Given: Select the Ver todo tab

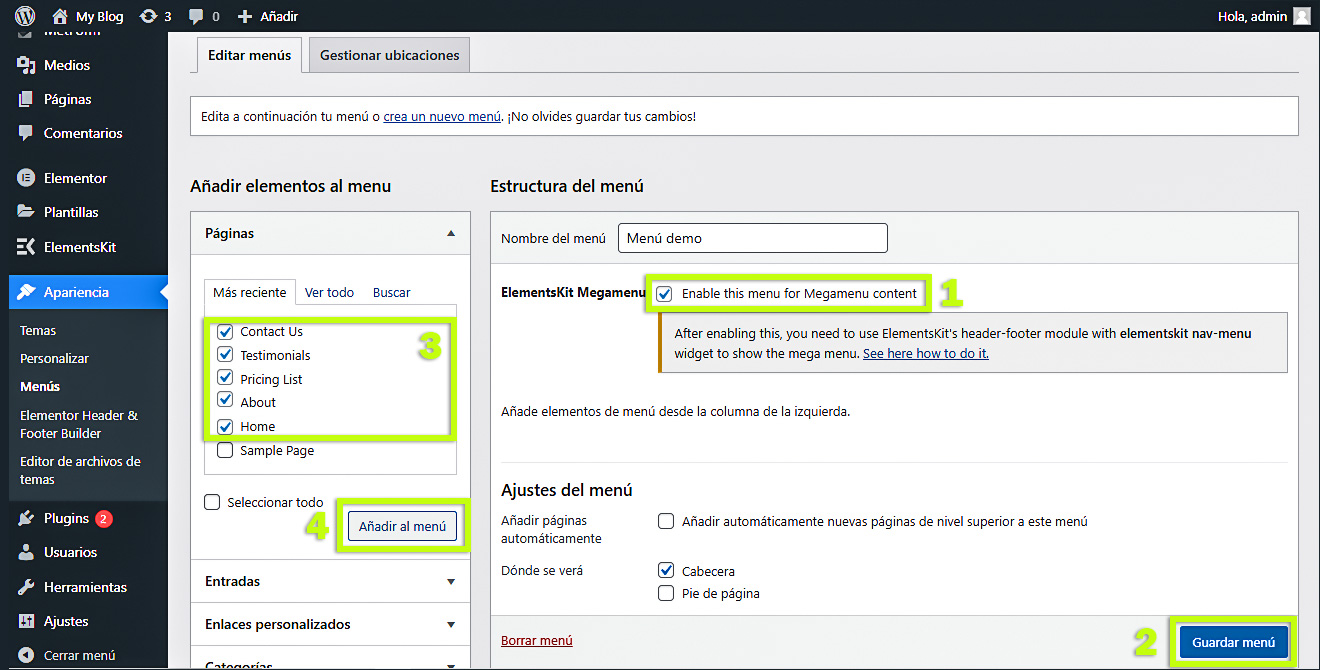Looking at the screenshot, I should [329, 292].
